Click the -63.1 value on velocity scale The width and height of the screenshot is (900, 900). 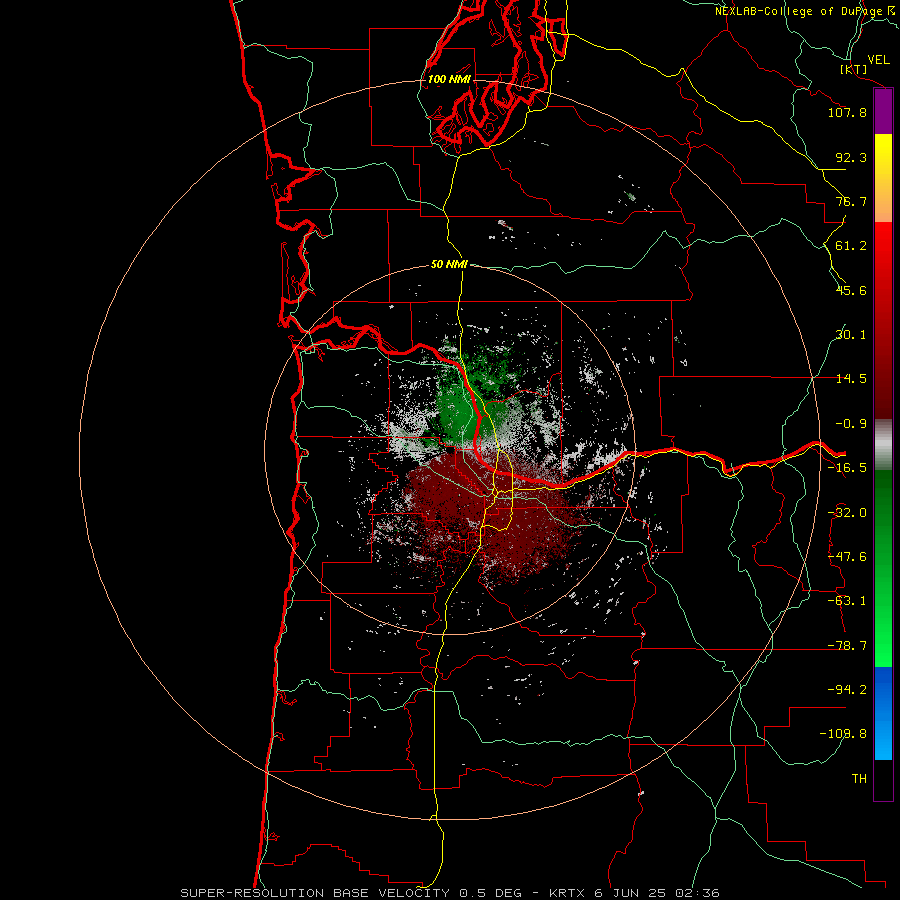click(x=847, y=601)
